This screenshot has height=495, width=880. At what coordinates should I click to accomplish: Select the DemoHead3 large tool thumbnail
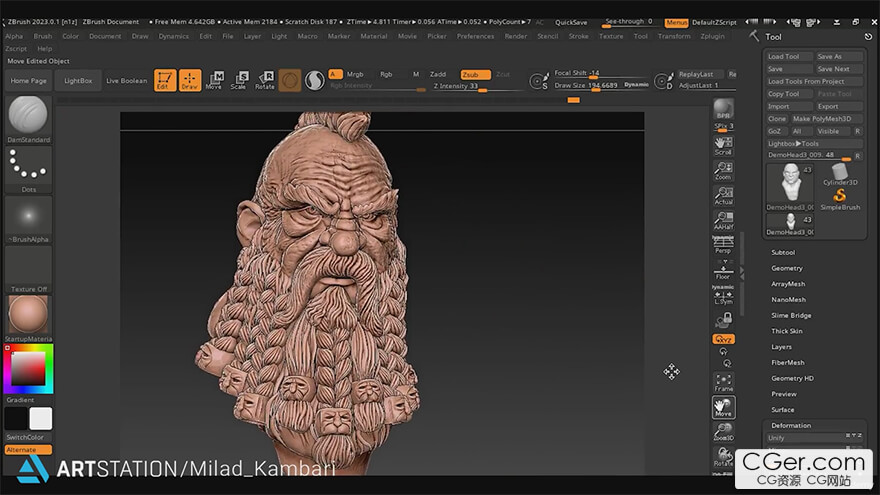(x=790, y=184)
